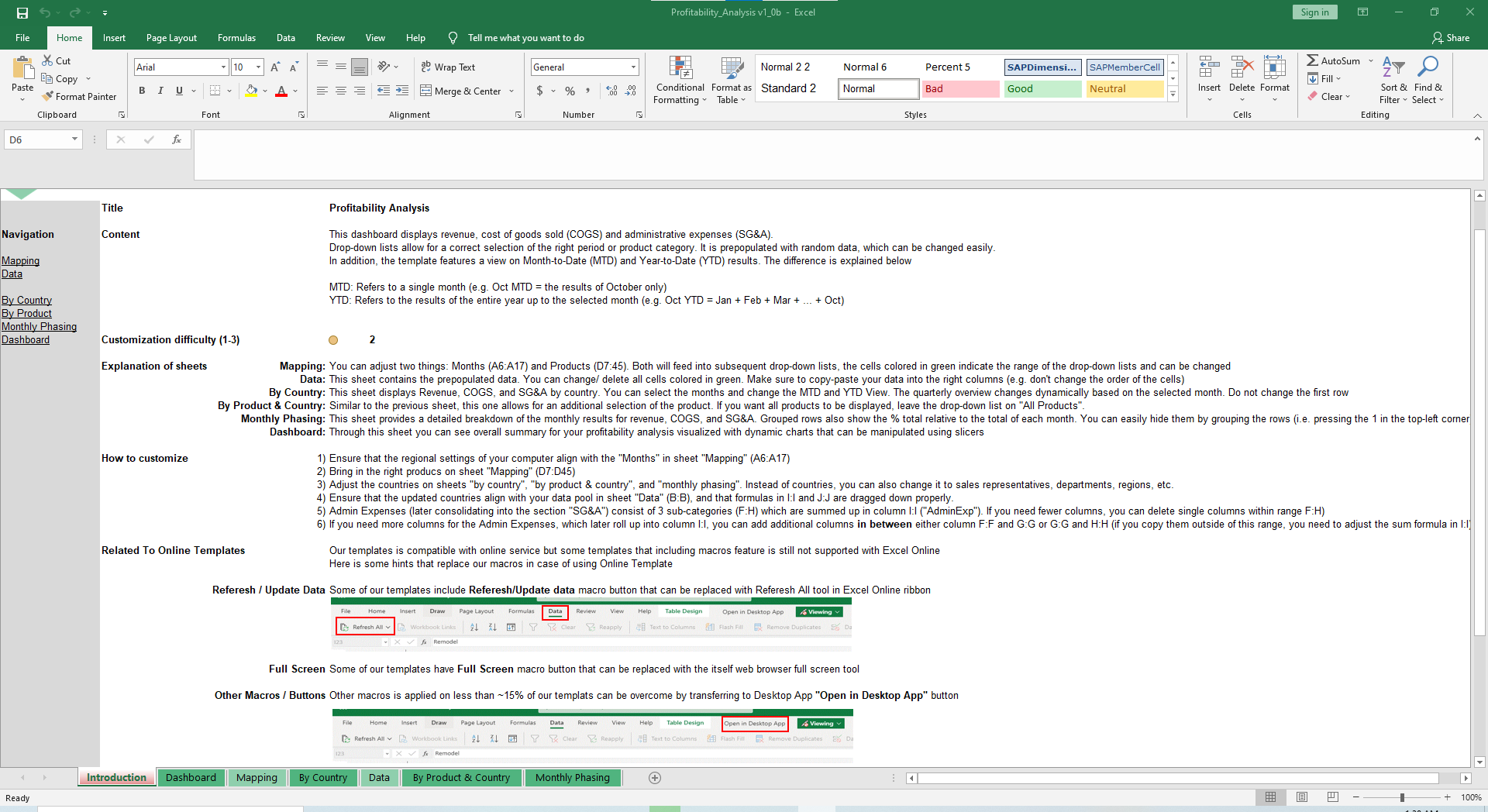
Task: Increase decimal places
Action: [611, 91]
